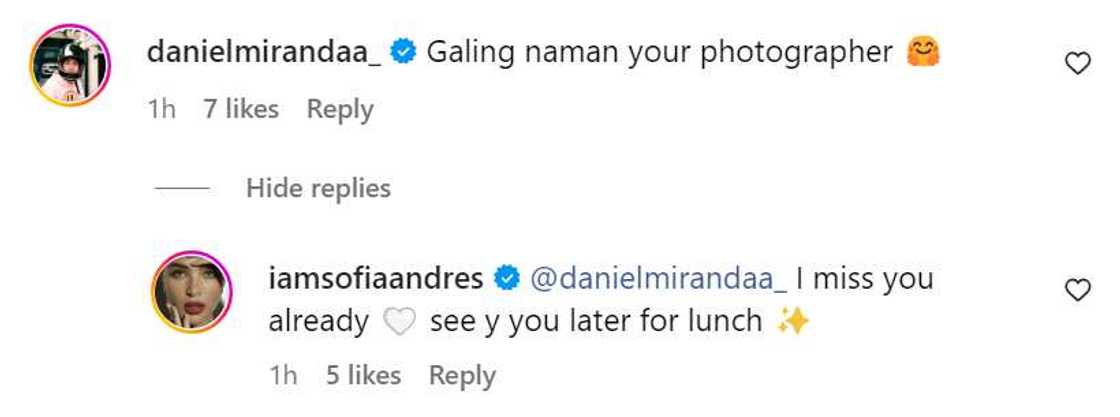The image size is (1120, 417).
Task: Reply to iamsofiaandres's lunch comment
Action: coord(462,375)
